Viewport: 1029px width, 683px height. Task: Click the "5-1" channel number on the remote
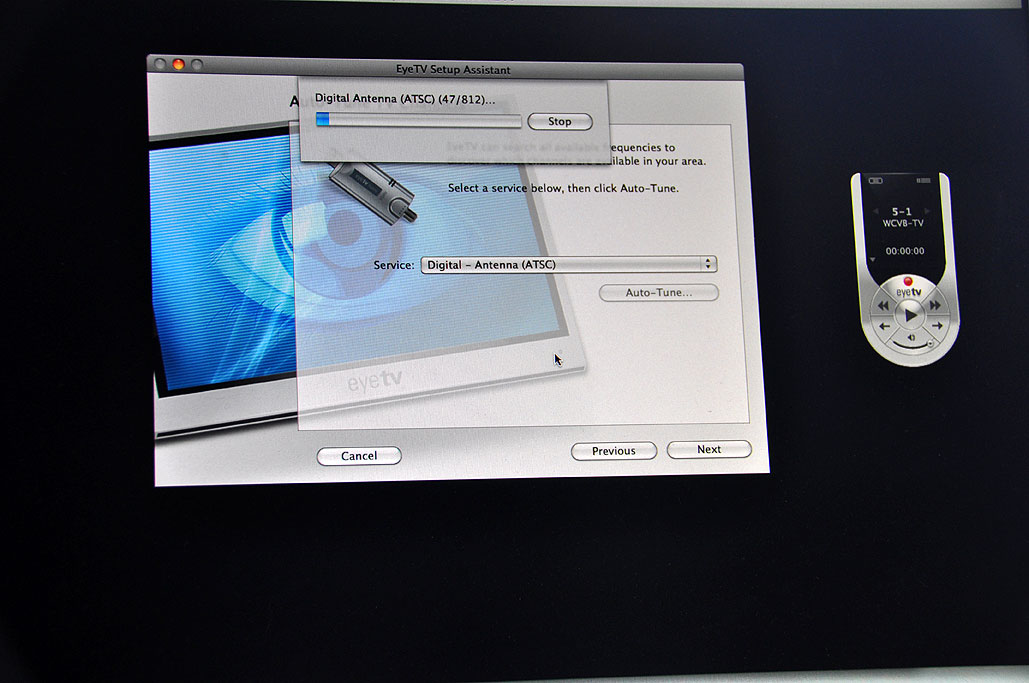pos(902,211)
